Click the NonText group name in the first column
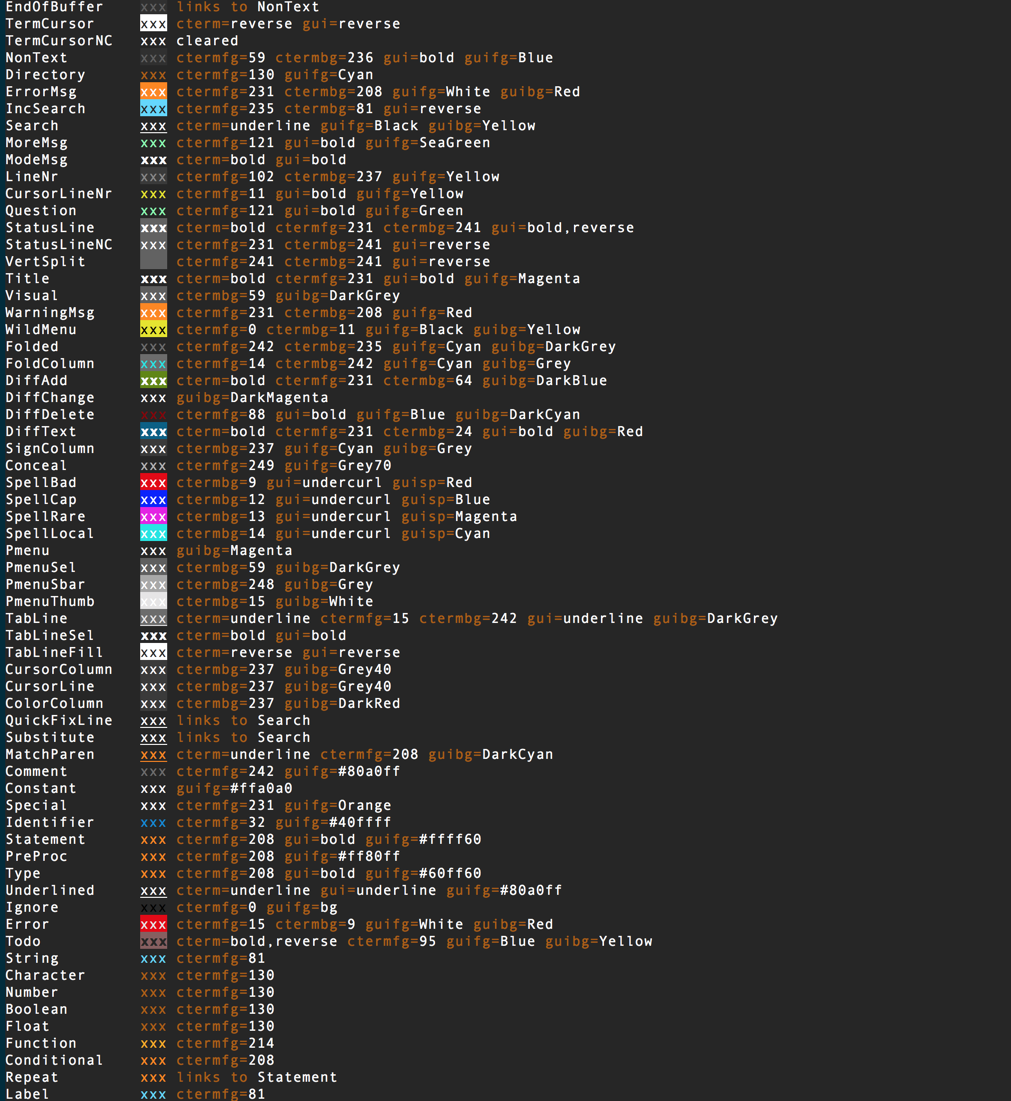1011x1101 pixels. (37, 58)
